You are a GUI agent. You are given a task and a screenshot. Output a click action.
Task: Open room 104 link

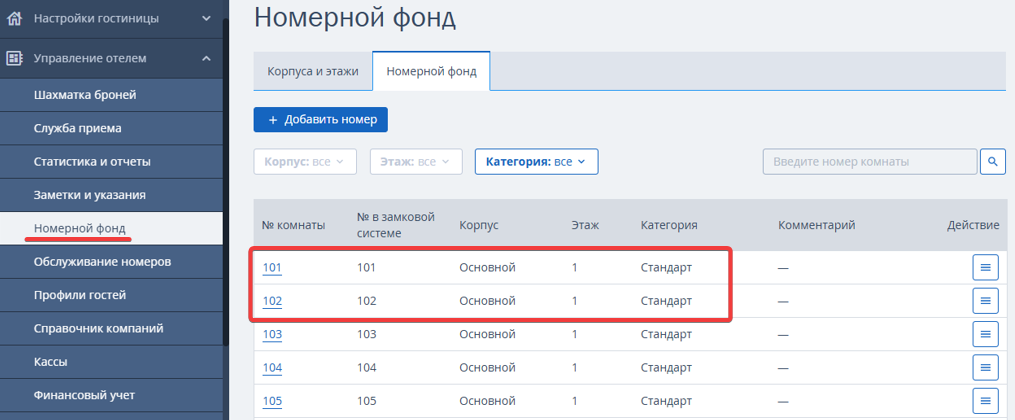click(x=272, y=368)
